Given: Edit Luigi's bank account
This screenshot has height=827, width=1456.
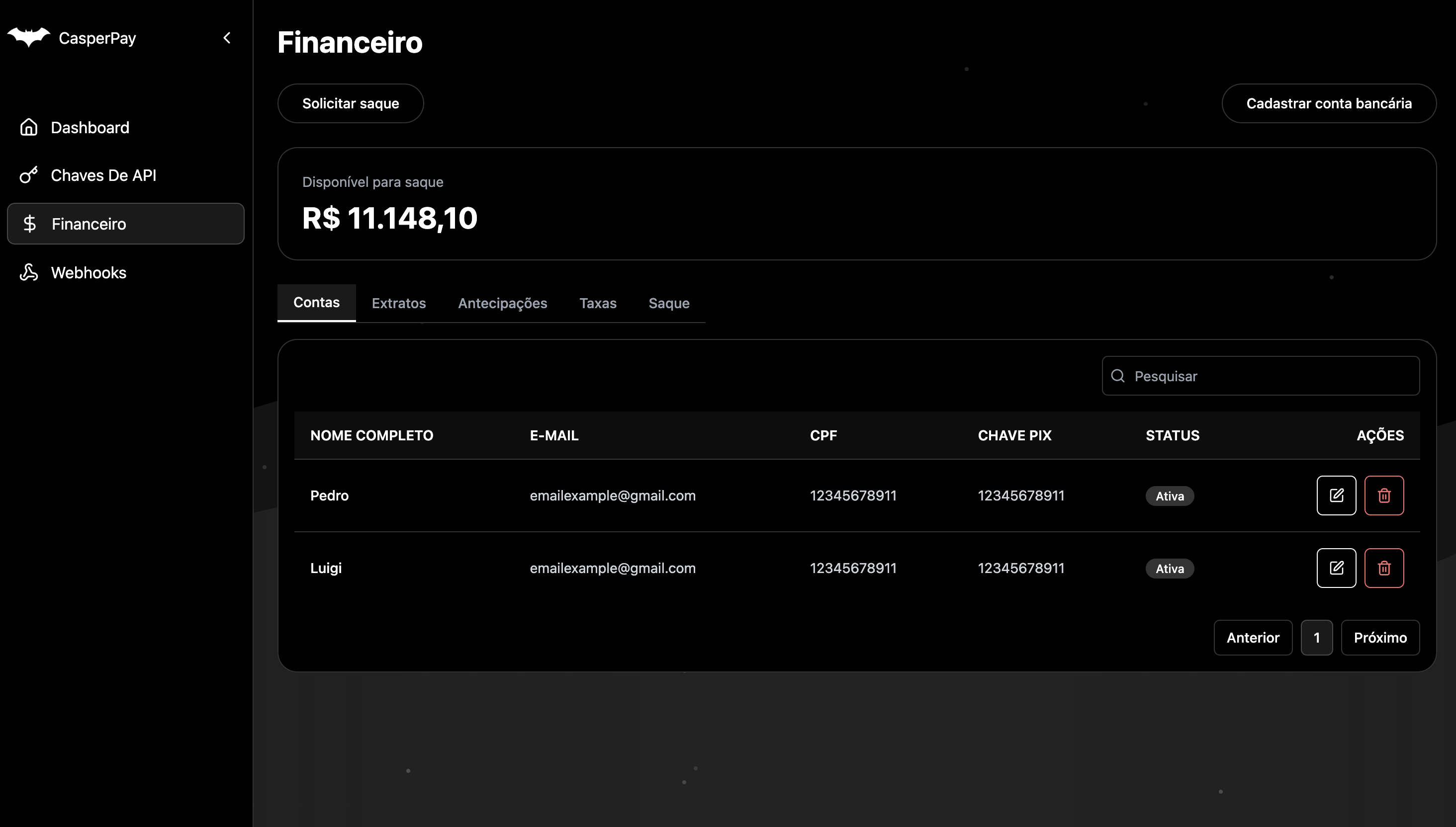Looking at the screenshot, I should (x=1336, y=568).
